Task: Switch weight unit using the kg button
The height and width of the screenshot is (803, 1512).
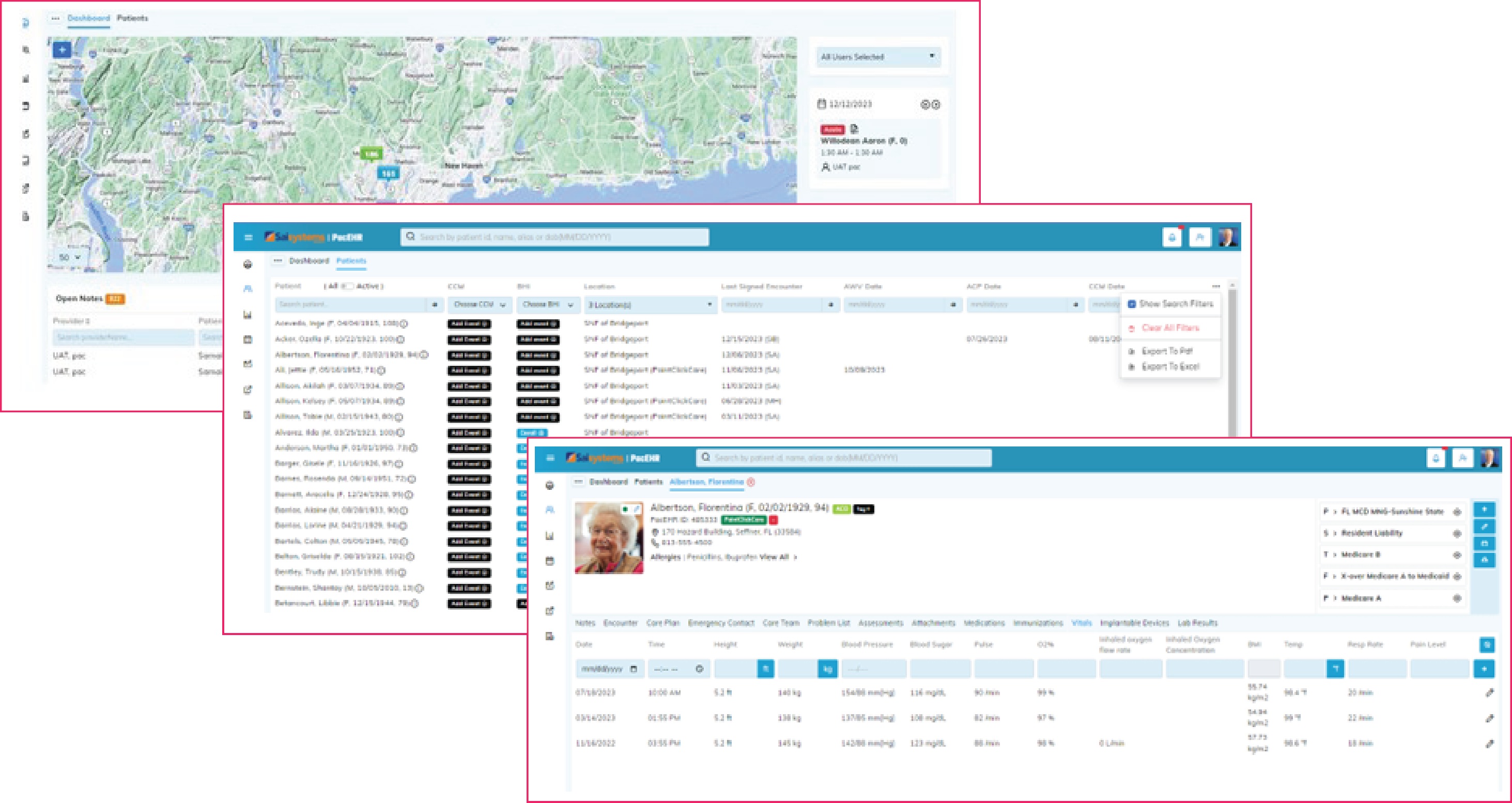Action: tap(828, 669)
